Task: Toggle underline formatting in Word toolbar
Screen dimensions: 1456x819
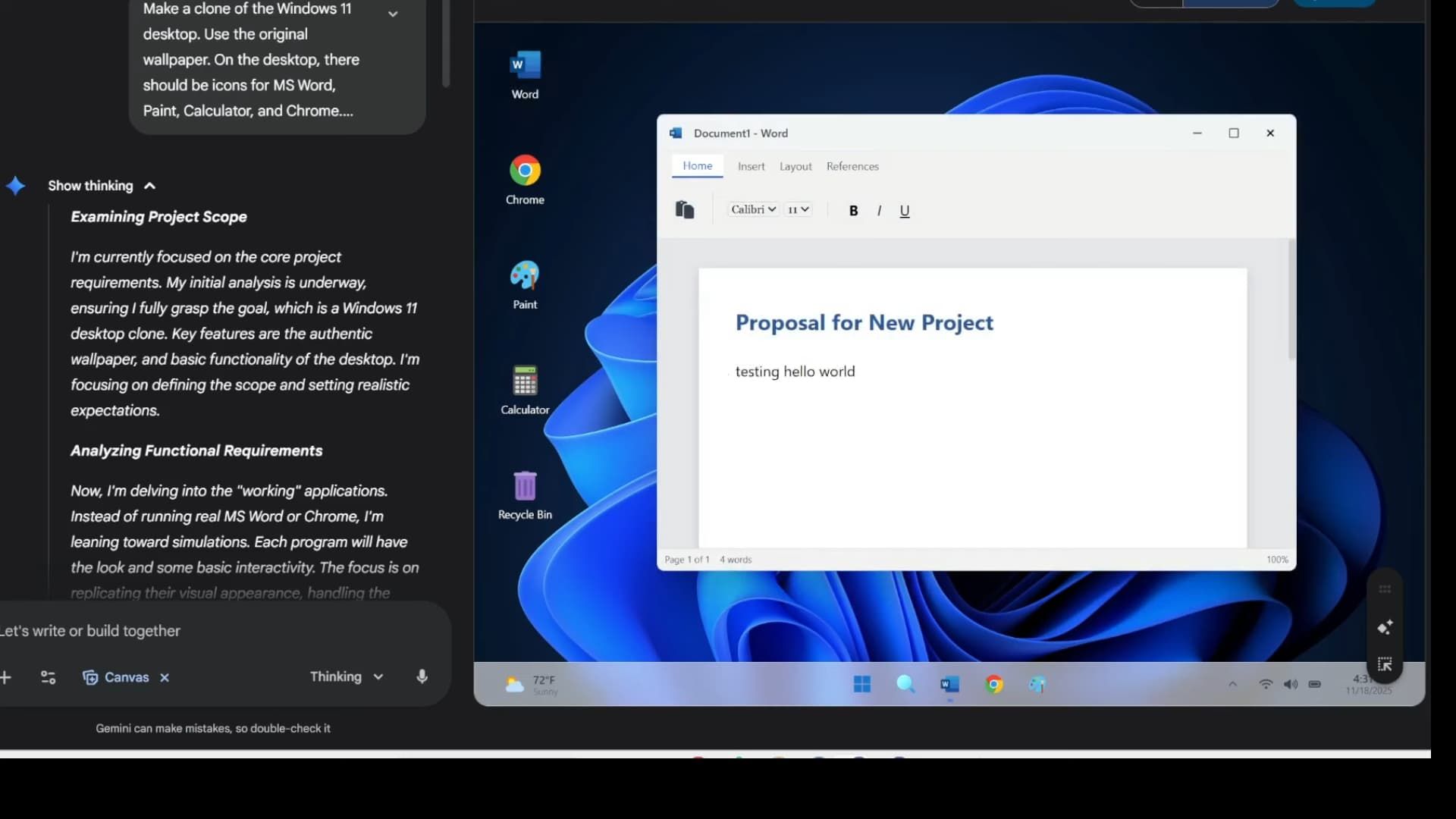Action: [904, 211]
